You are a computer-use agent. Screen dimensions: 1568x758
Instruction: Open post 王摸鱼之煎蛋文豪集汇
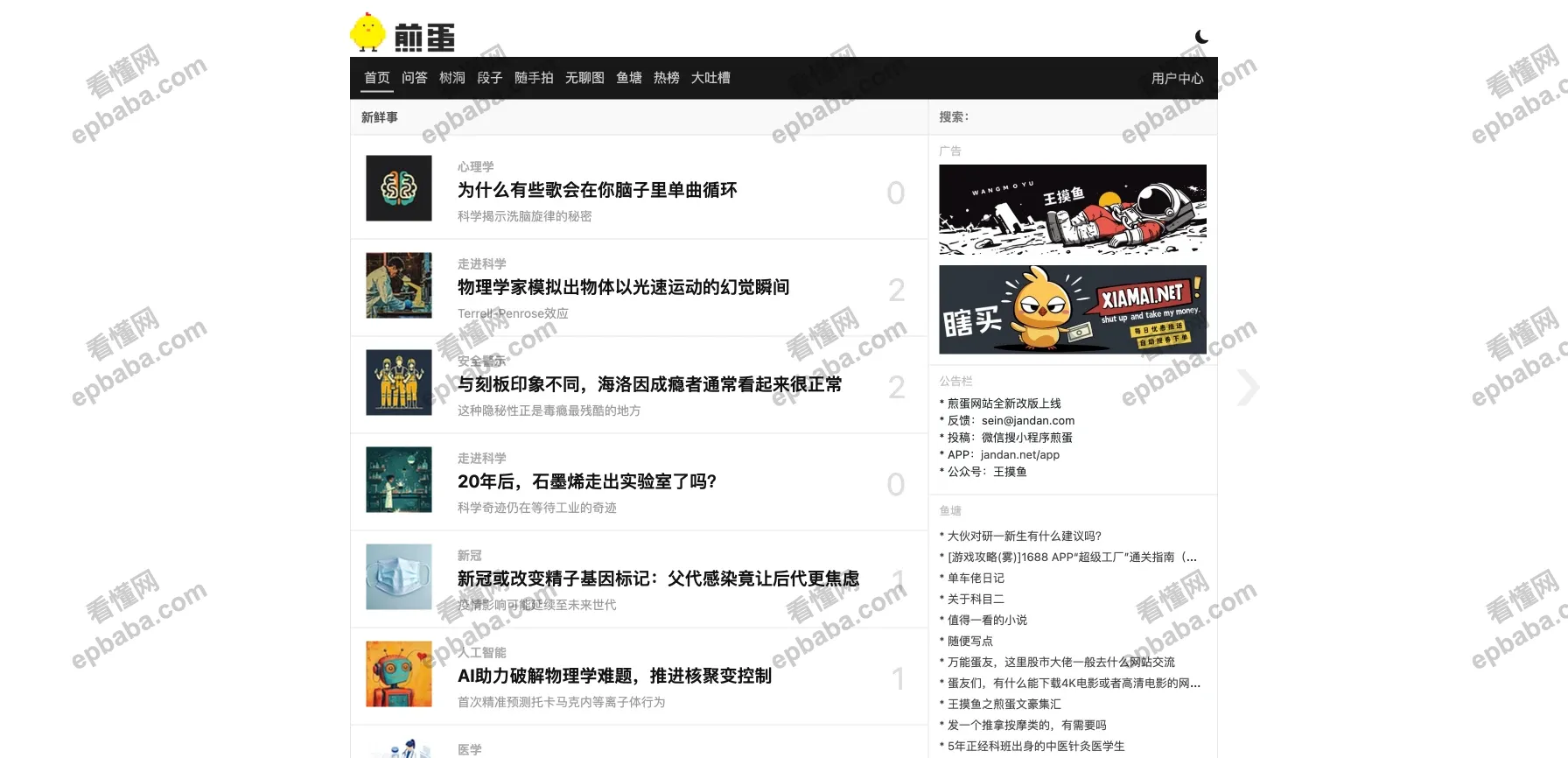pos(1004,704)
